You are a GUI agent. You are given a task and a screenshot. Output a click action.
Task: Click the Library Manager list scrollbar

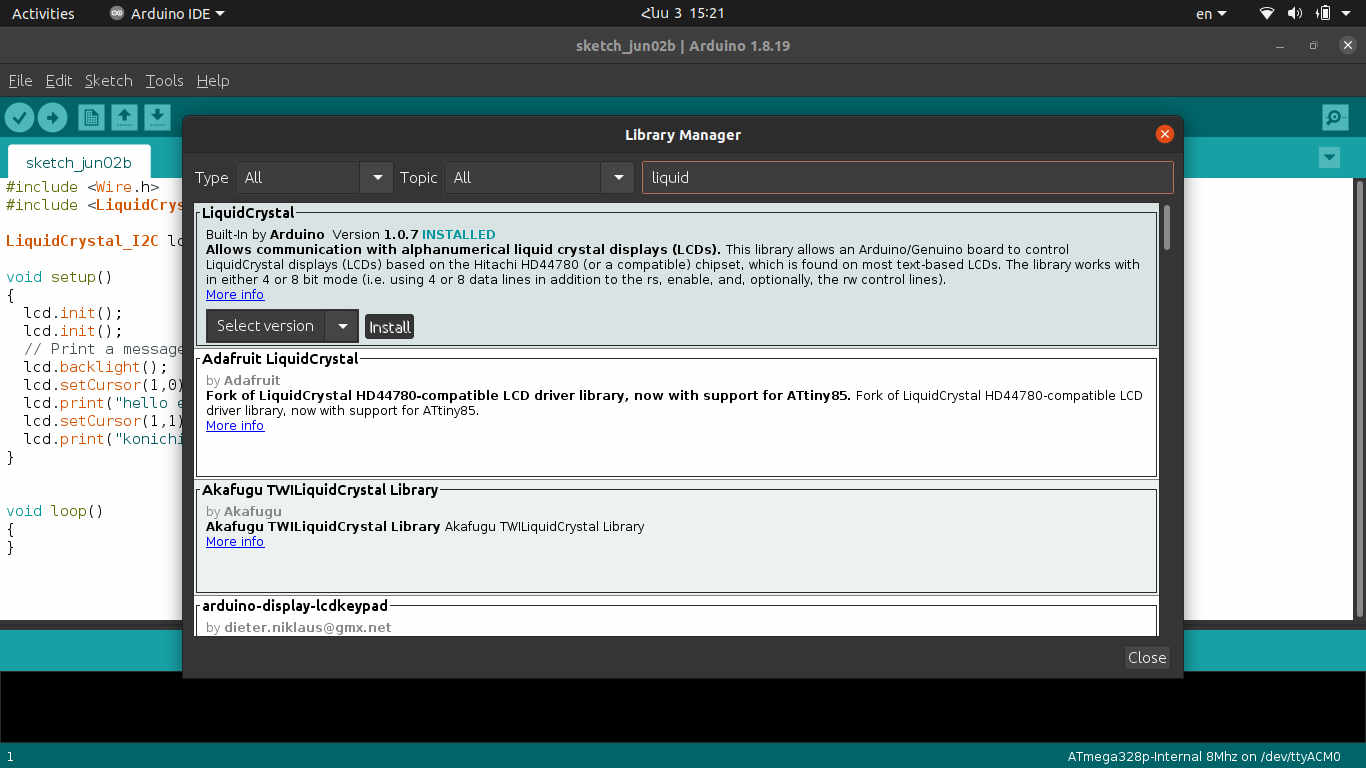pos(1166,228)
